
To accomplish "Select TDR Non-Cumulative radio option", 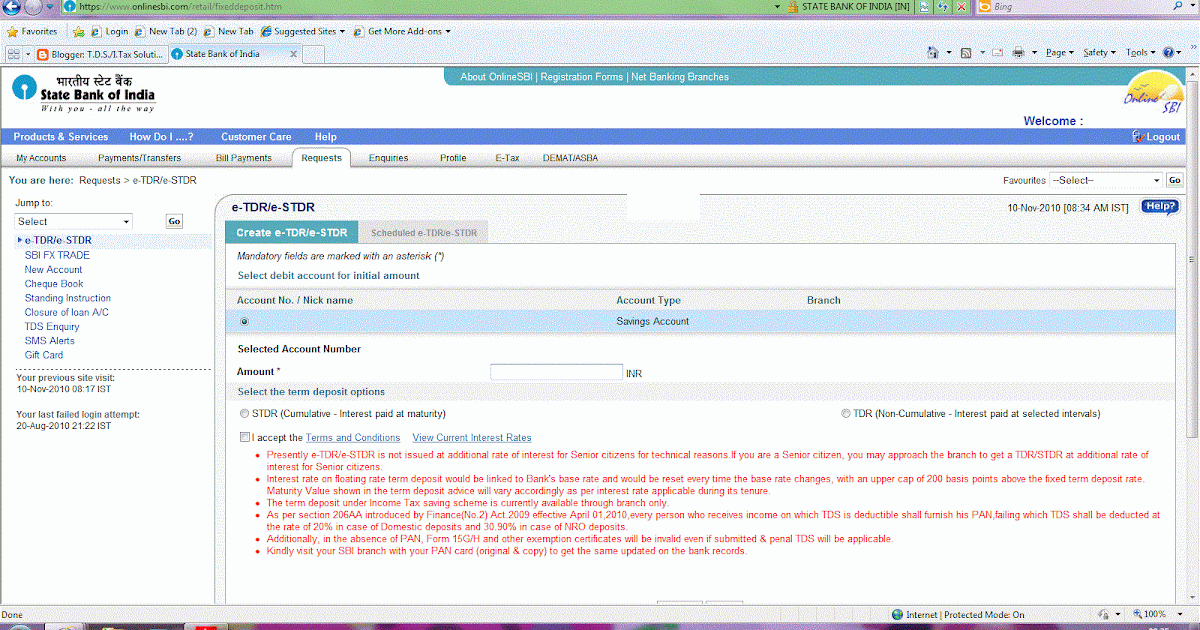I will point(845,413).
